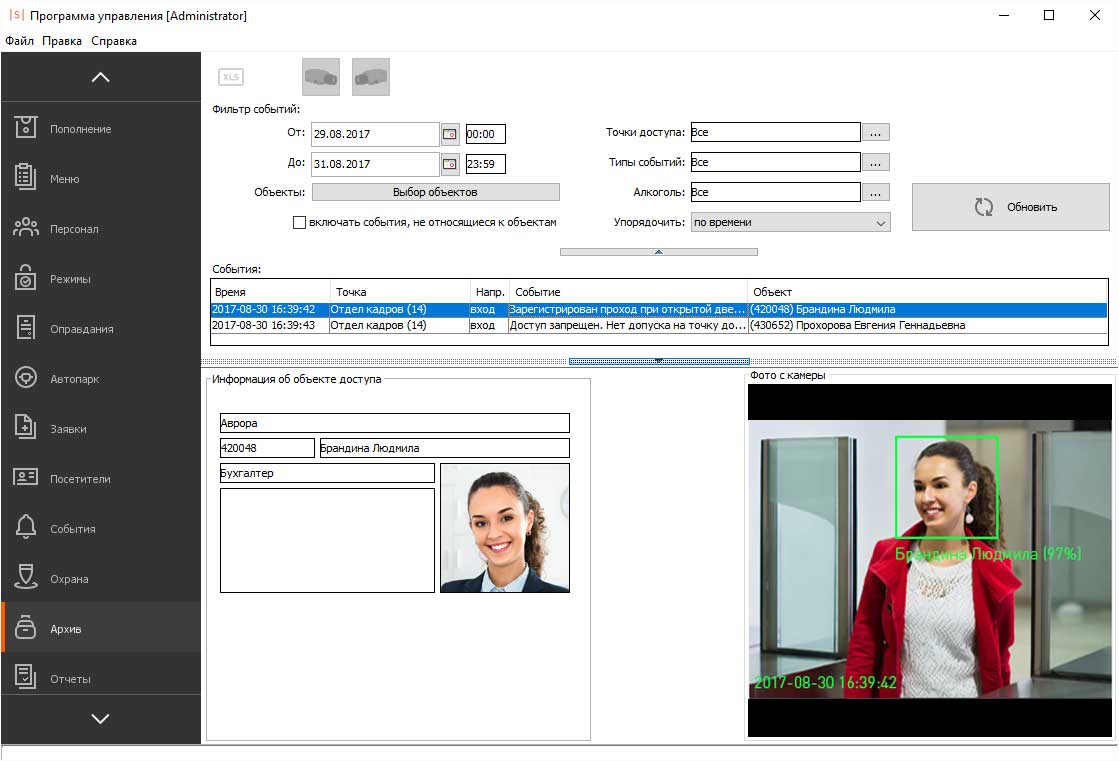Screen dimensions: 1119x761
Task: Click the second camera icon in toolbar
Action: 371,77
